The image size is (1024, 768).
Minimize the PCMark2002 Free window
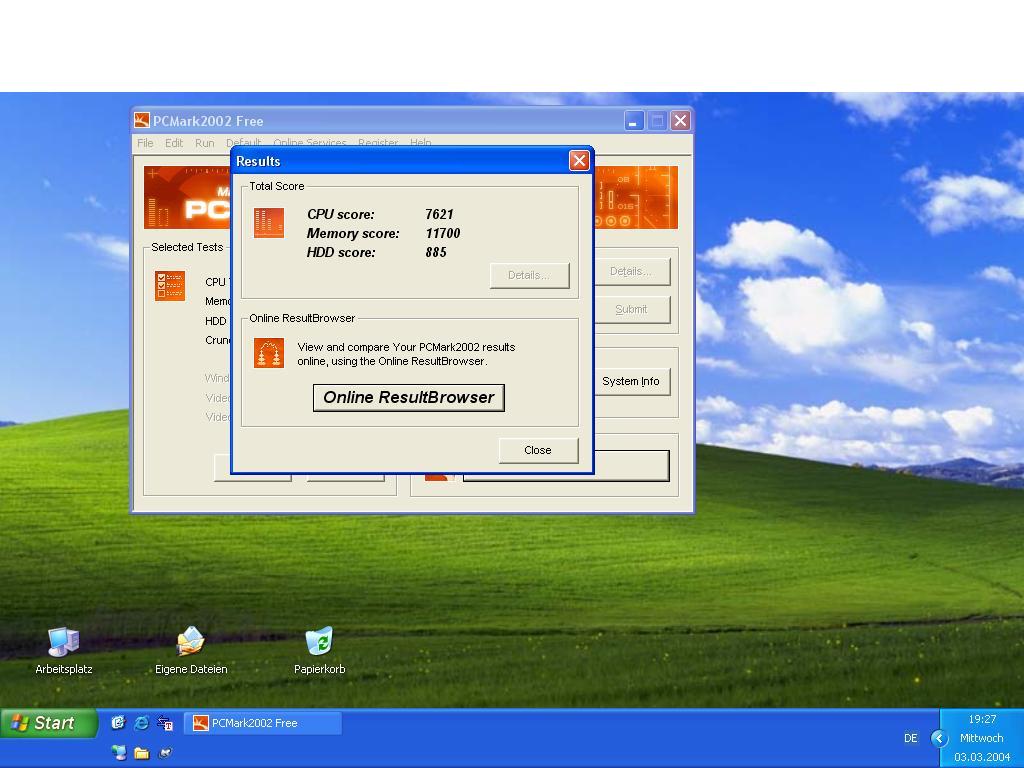pos(633,121)
